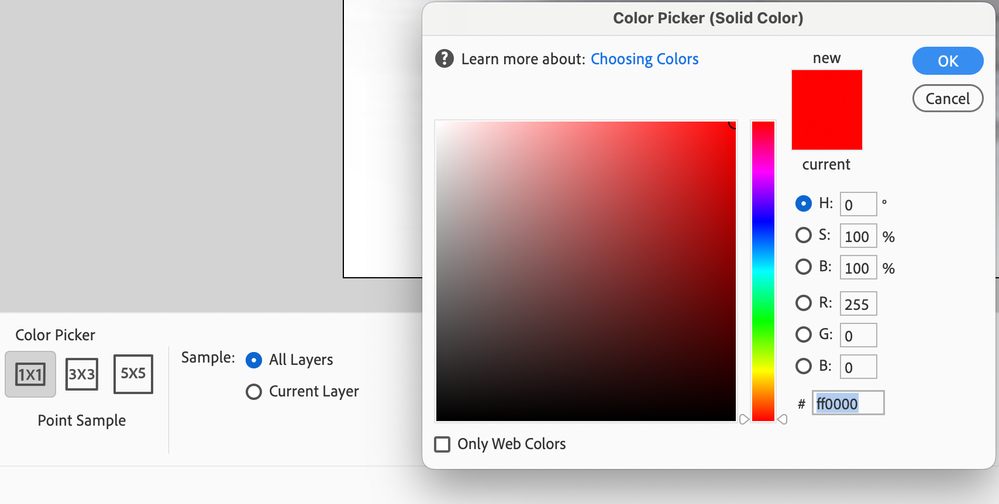
Task: Select the R red radio button
Action: coord(803,303)
